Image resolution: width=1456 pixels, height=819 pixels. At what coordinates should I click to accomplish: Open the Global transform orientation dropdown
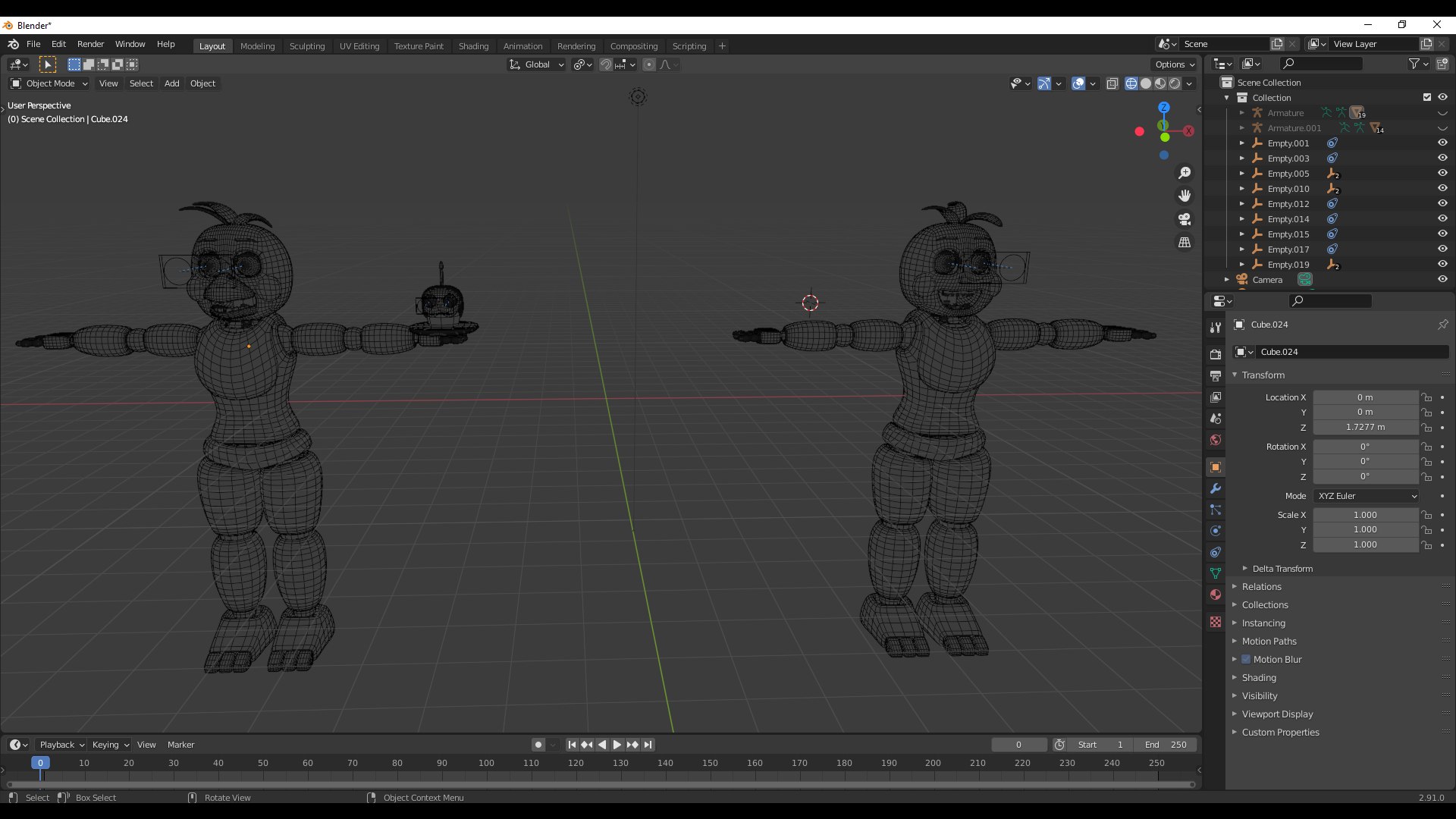tap(537, 64)
